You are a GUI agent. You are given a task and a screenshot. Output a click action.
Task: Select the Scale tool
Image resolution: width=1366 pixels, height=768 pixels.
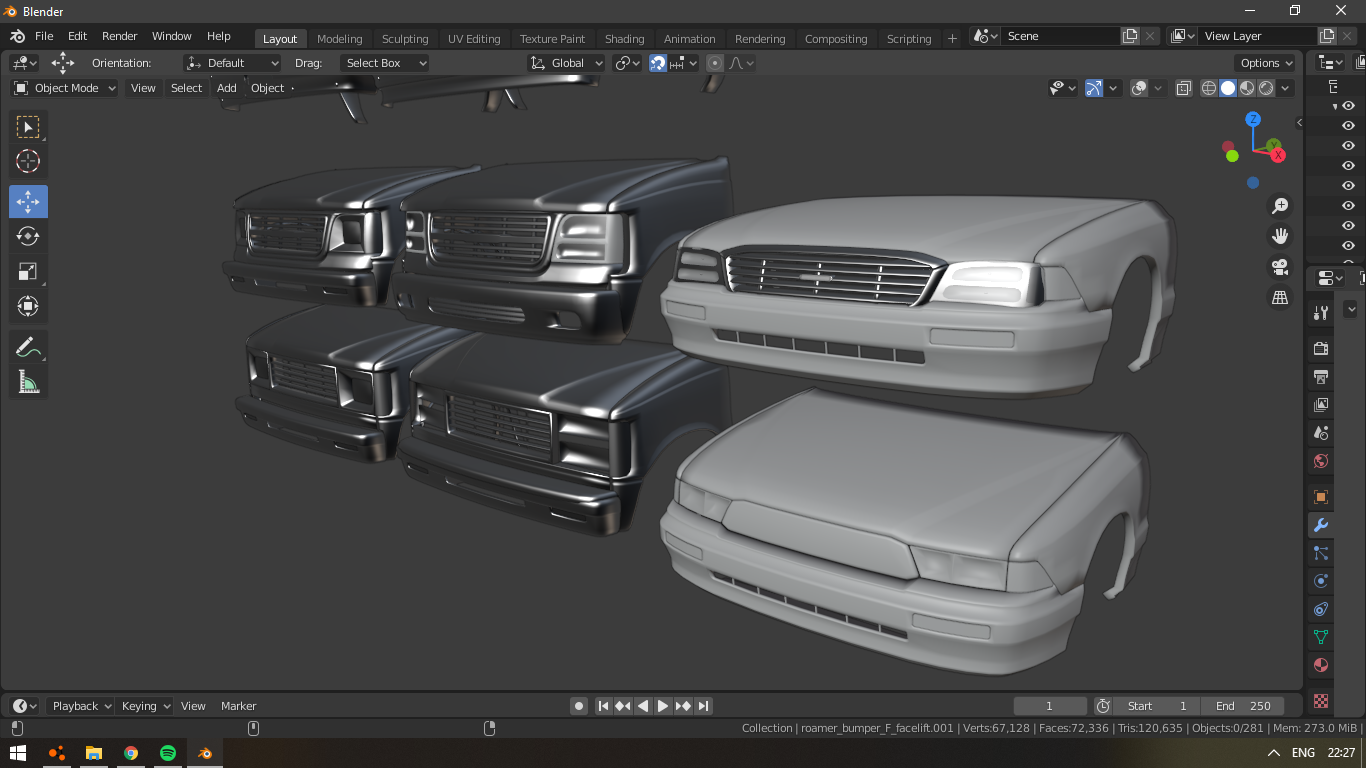(28, 271)
